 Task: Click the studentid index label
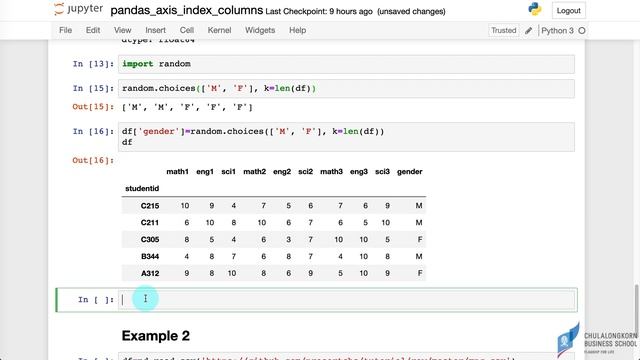142,189
